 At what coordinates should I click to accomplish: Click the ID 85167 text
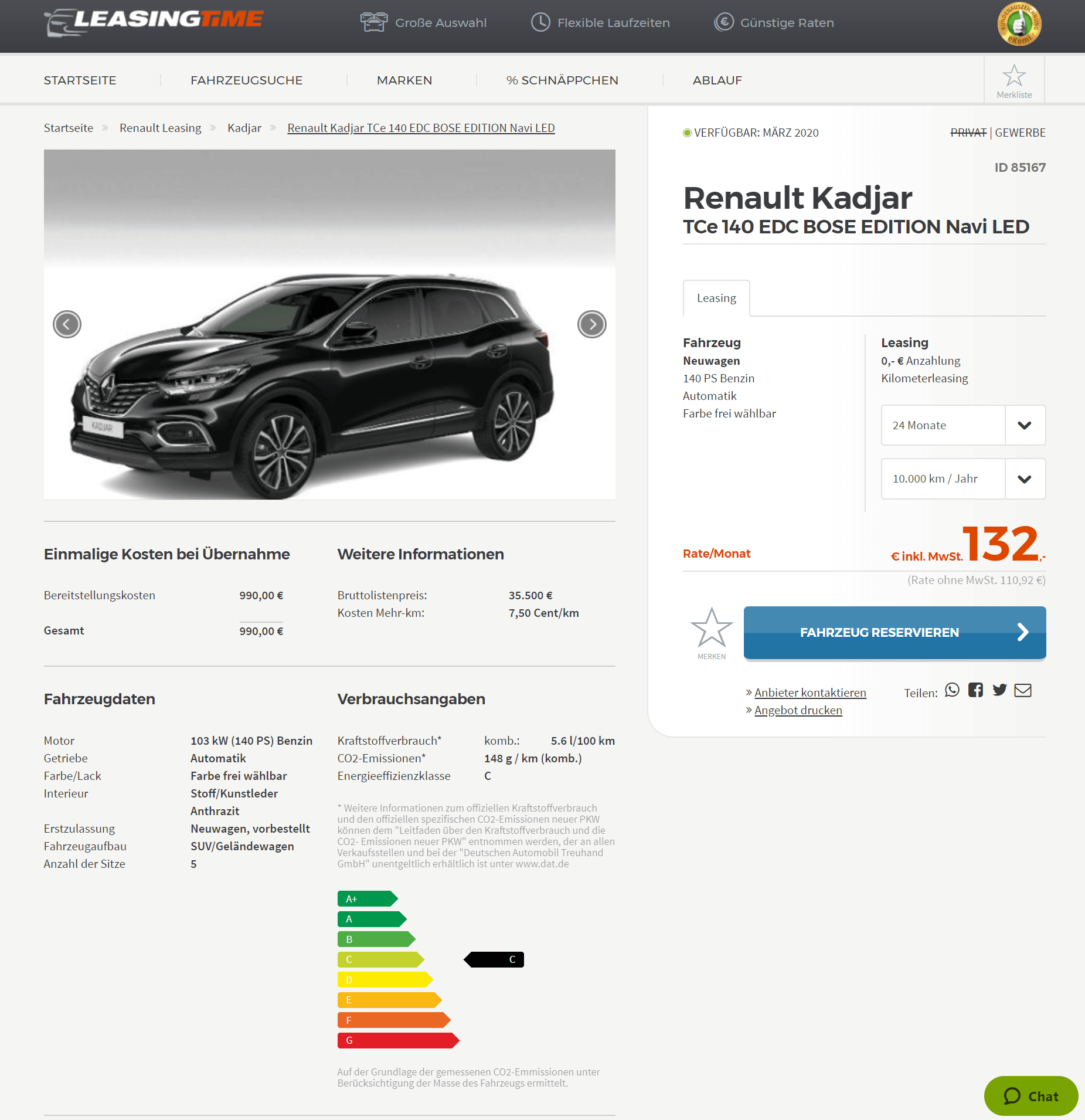[x=1020, y=167]
